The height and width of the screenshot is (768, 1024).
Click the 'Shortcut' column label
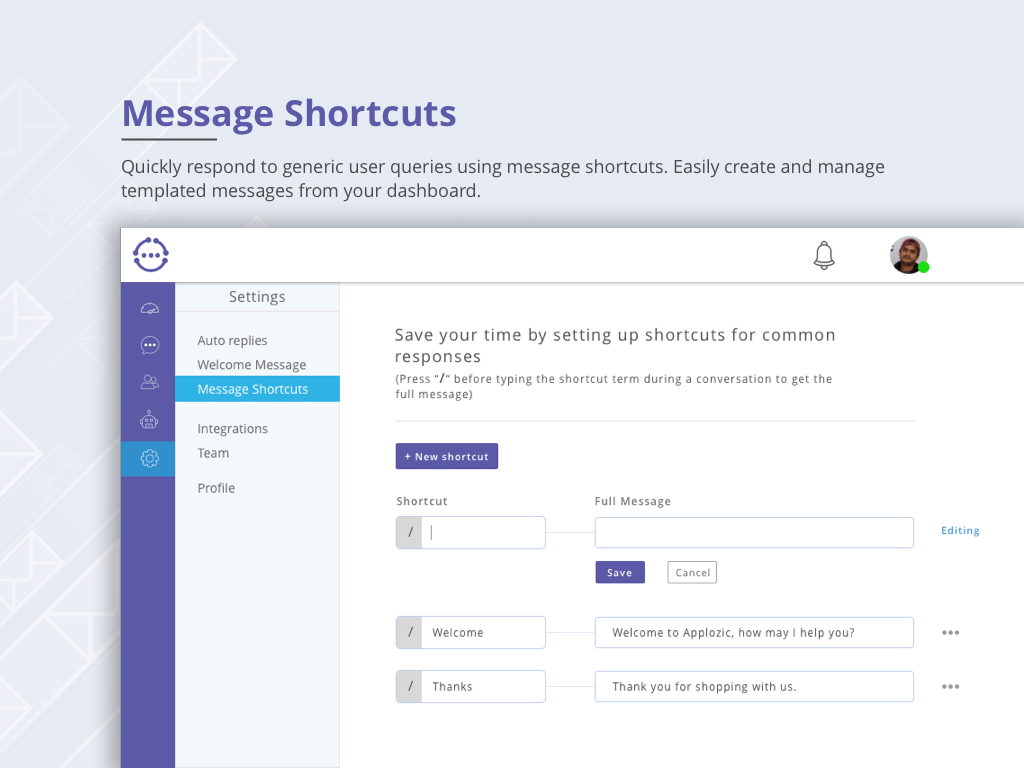click(x=422, y=501)
